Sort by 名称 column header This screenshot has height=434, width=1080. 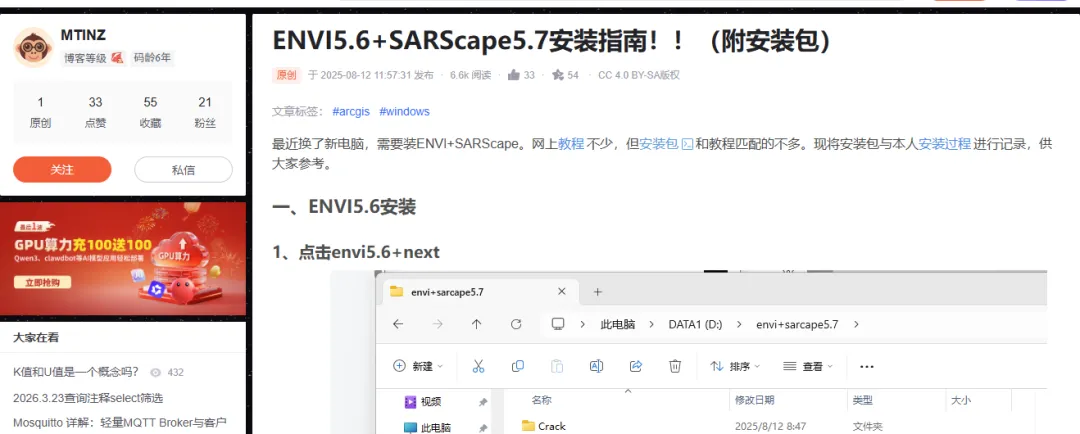tap(541, 400)
